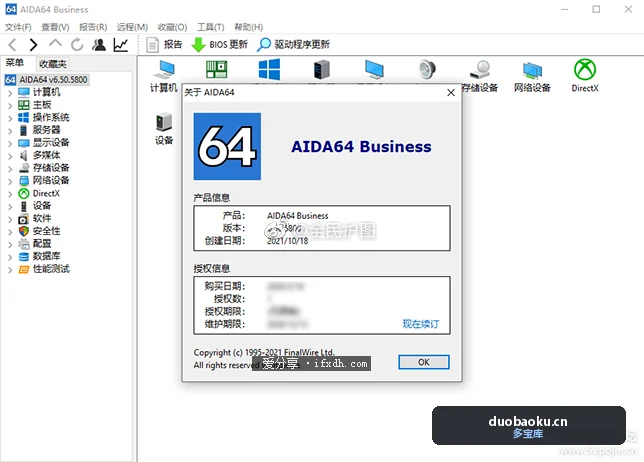Open the 帮助(H) menu
This screenshot has height=462, width=644.
click(248, 27)
